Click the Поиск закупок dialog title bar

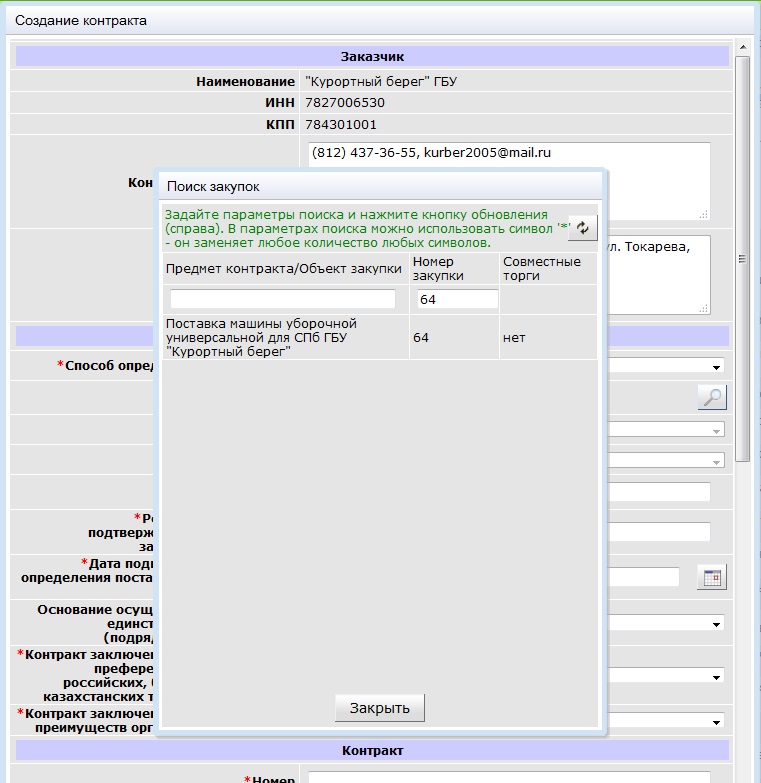point(380,186)
